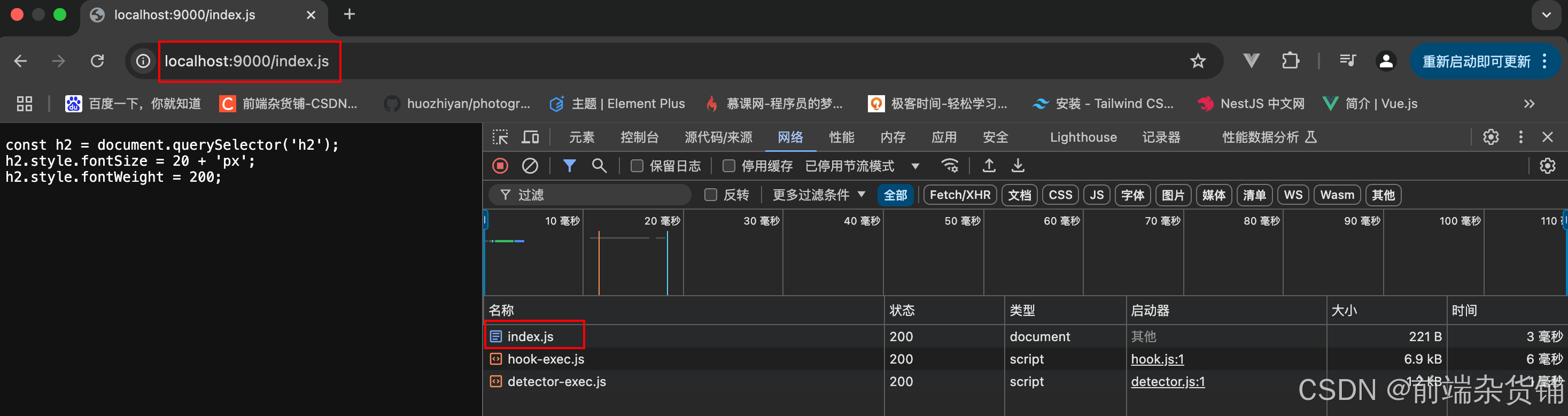The image size is (1568, 416).
Task: Filter requests by 图片 type
Action: [x=1173, y=195]
